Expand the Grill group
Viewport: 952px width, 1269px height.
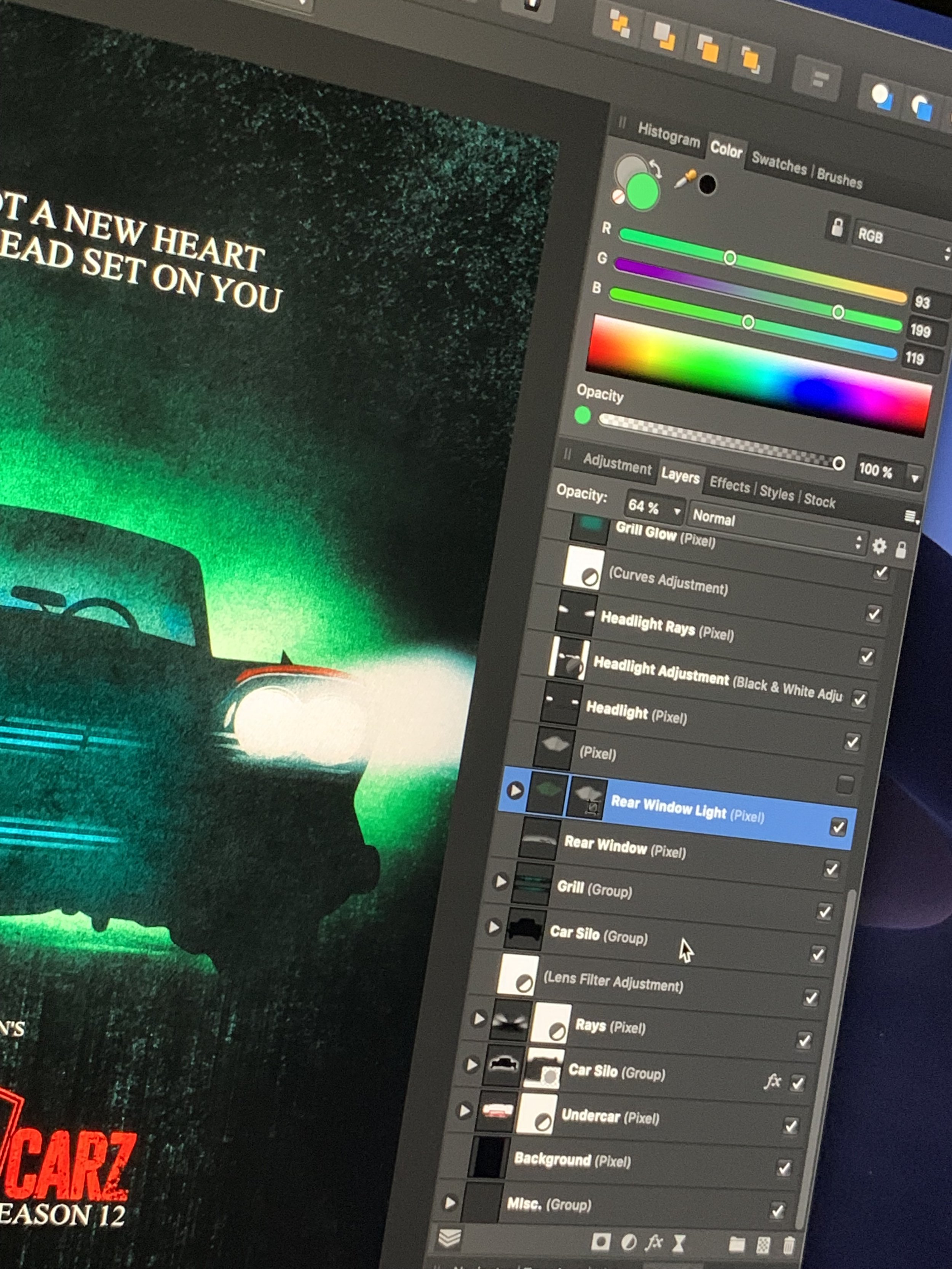(500, 881)
